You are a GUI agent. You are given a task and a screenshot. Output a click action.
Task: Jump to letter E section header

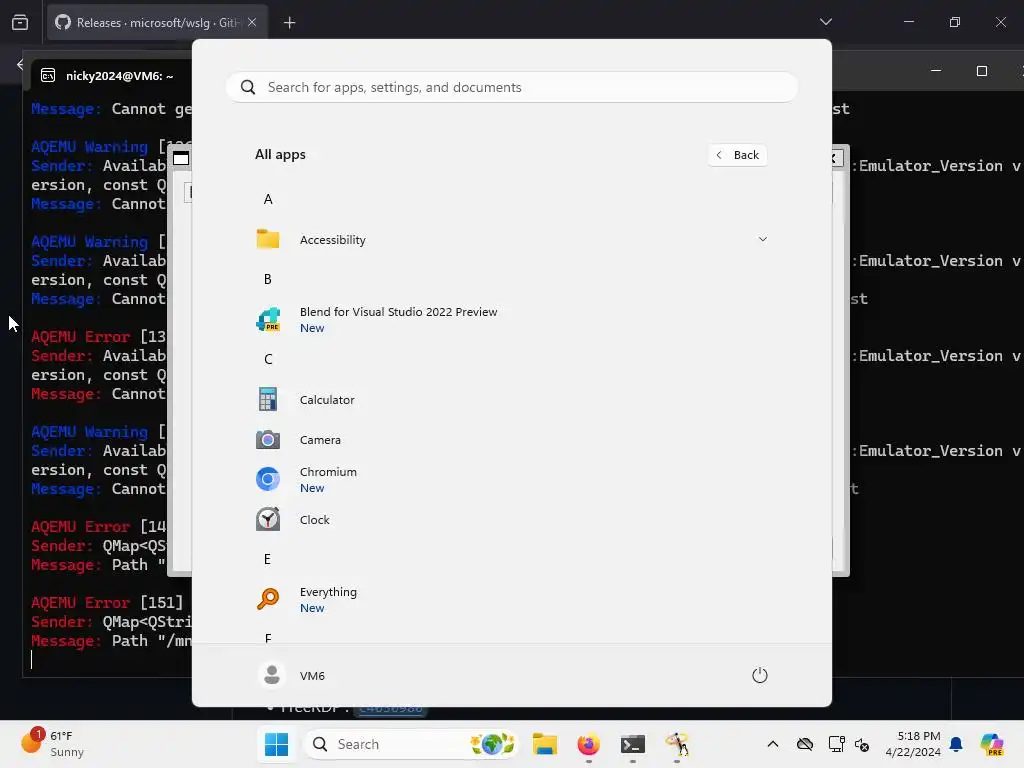click(x=268, y=559)
